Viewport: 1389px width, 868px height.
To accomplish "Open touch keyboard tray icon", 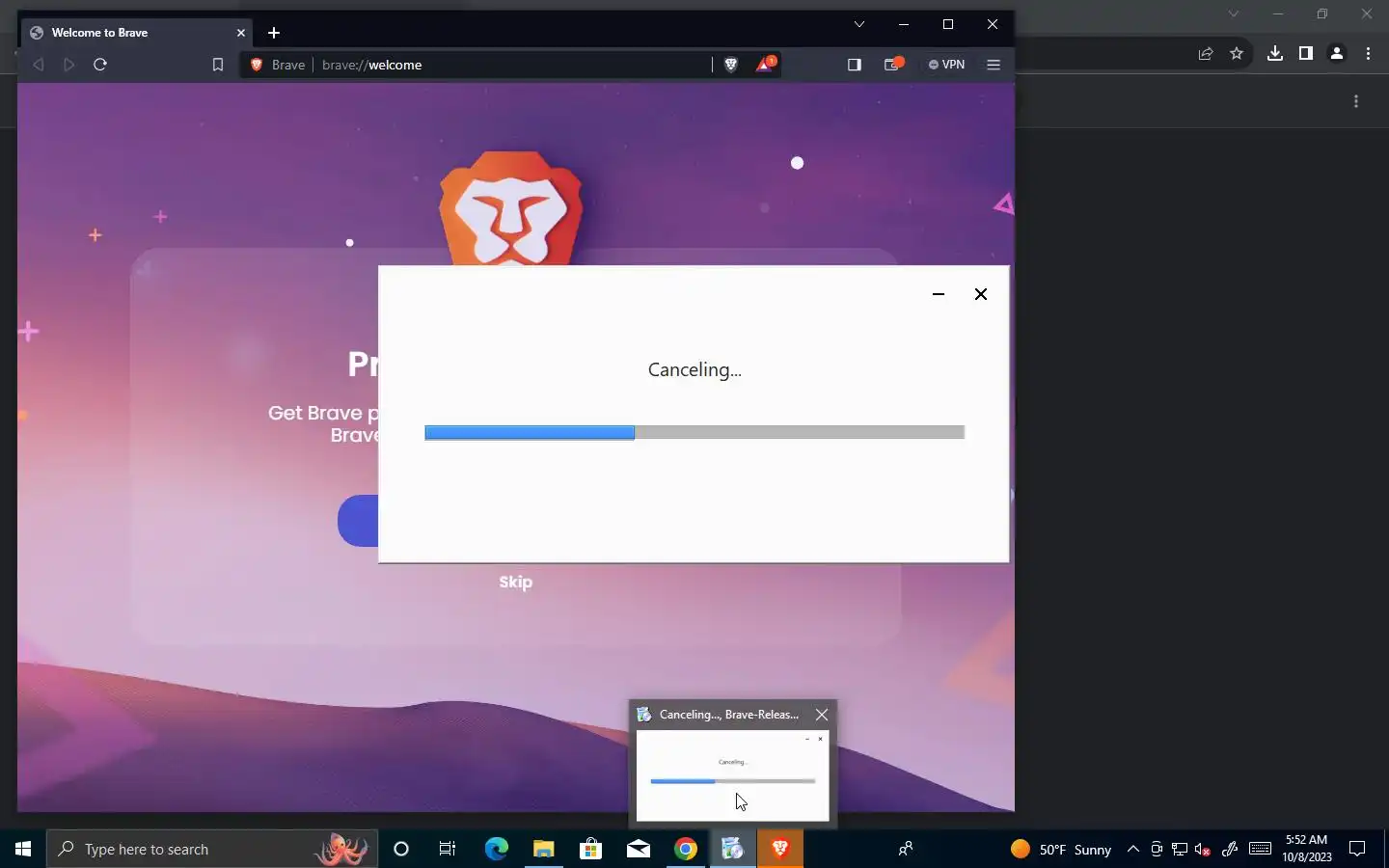I will (x=1260, y=849).
